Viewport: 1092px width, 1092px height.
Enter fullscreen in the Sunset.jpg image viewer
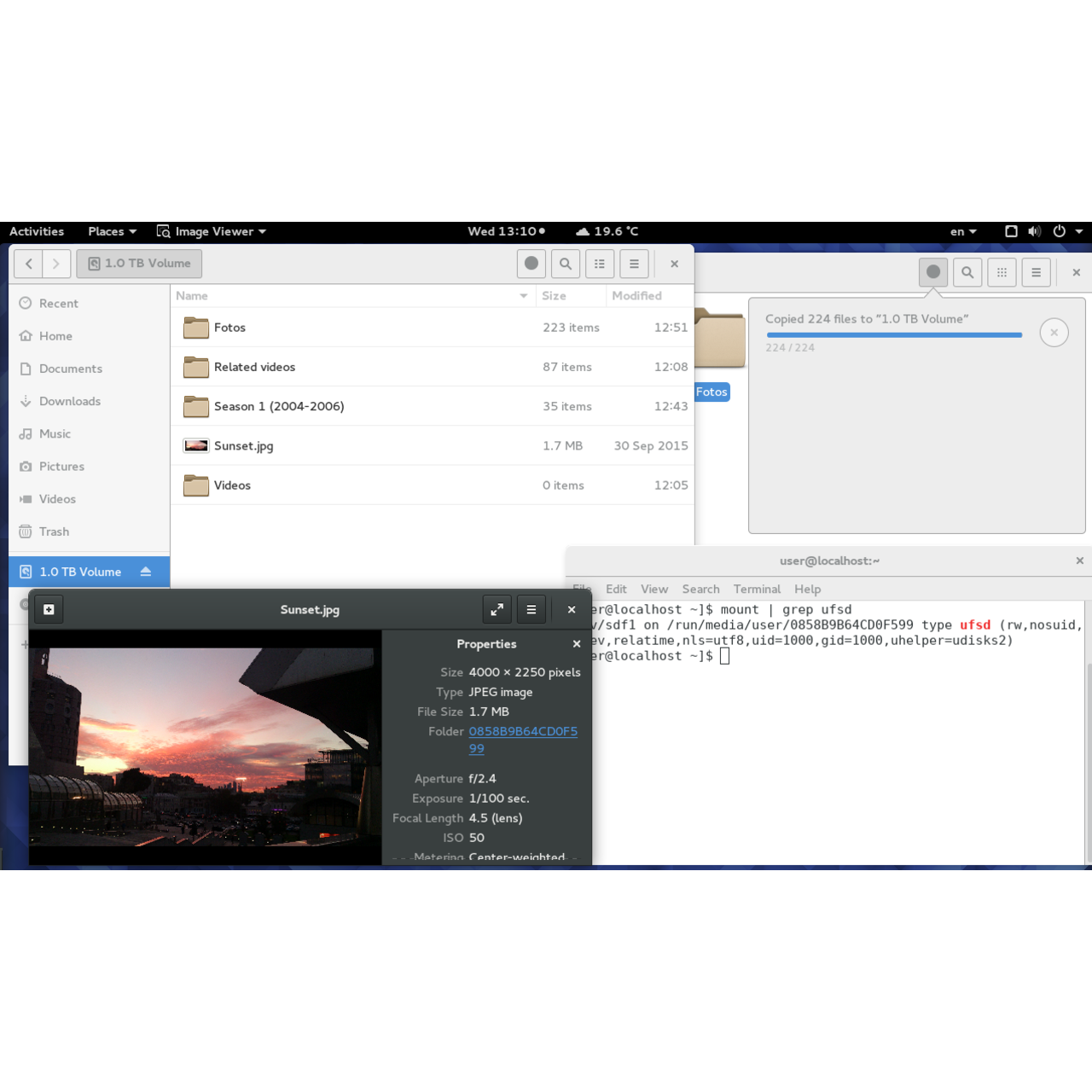point(497,609)
